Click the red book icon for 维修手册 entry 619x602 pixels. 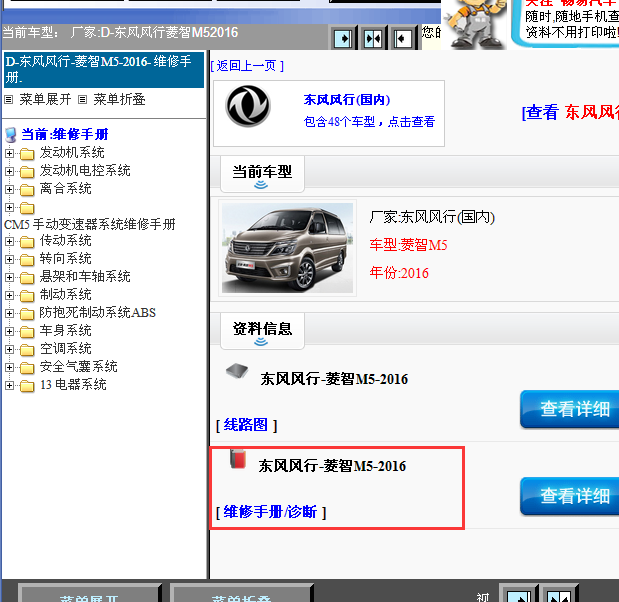[238, 459]
